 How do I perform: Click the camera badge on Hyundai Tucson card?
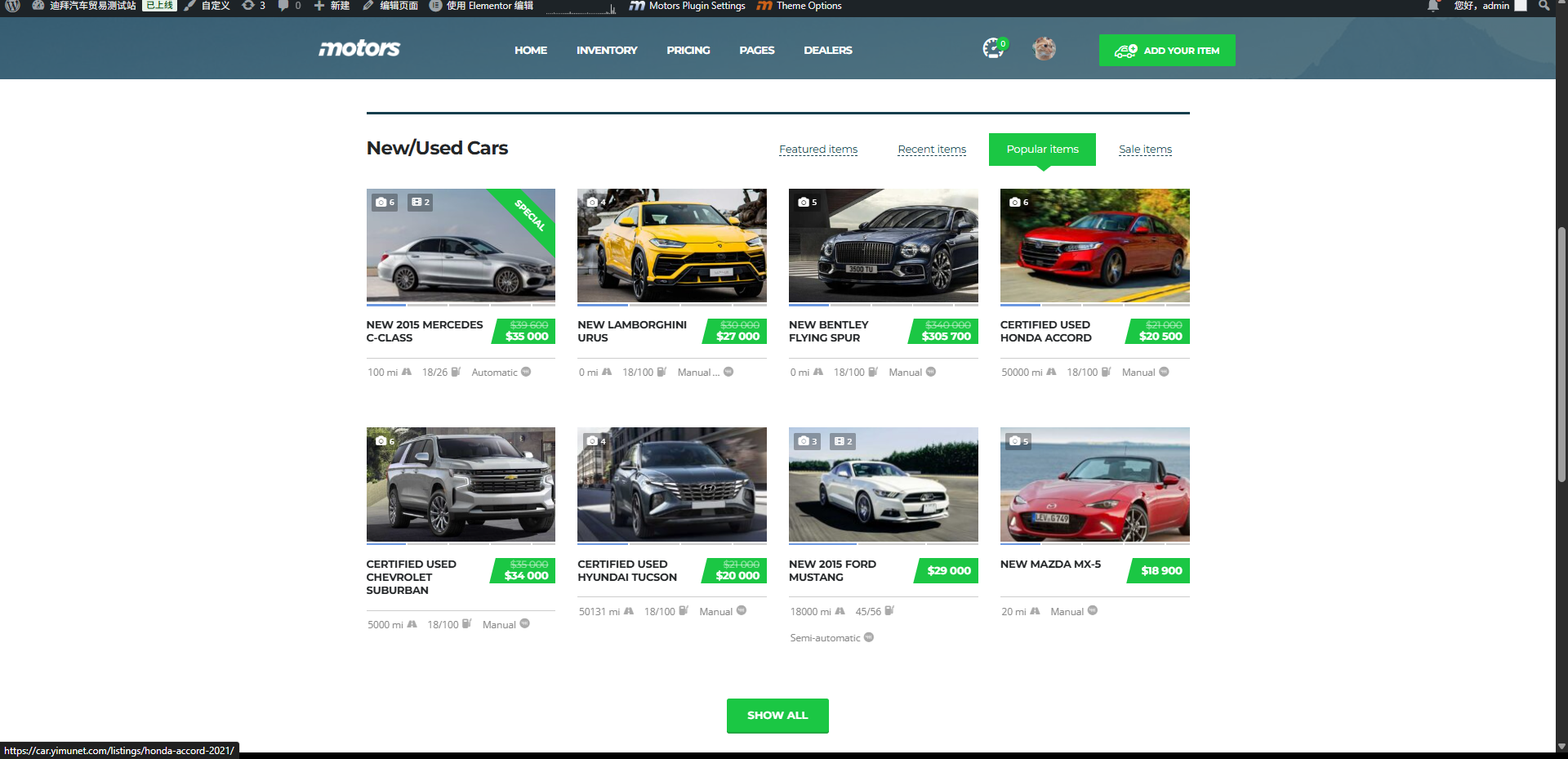(x=596, y=440)
